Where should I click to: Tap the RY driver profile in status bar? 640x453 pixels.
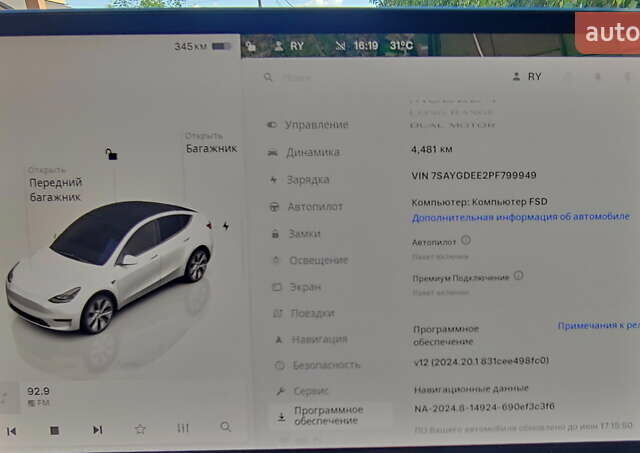289,46
